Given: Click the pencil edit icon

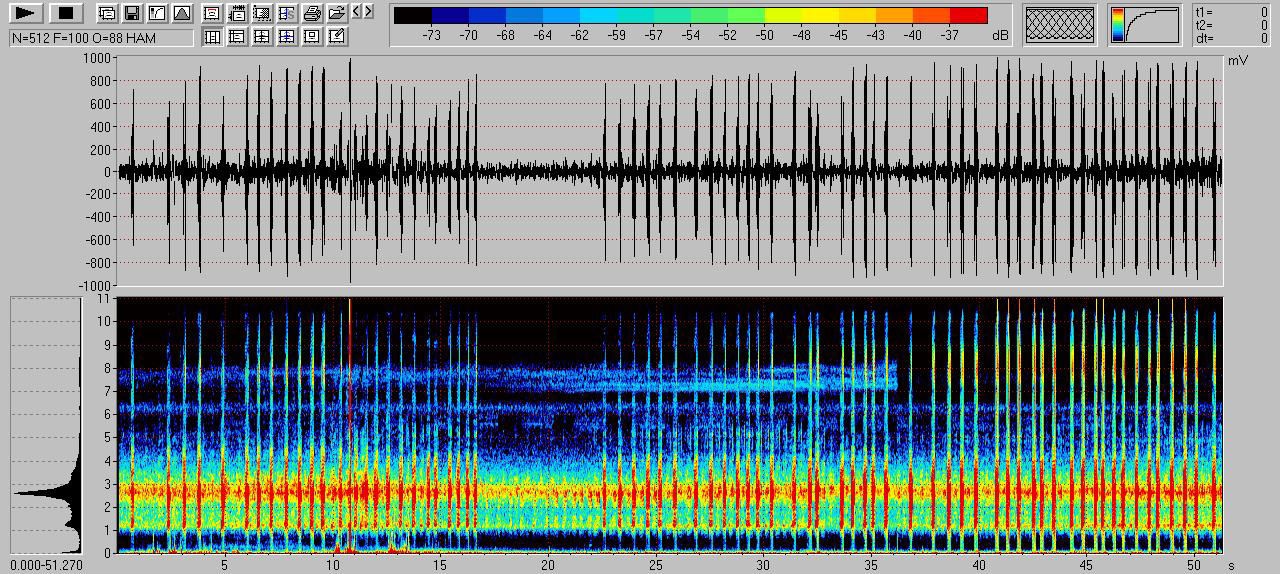Looking at the screenshot, I should (x=337, y=37).
